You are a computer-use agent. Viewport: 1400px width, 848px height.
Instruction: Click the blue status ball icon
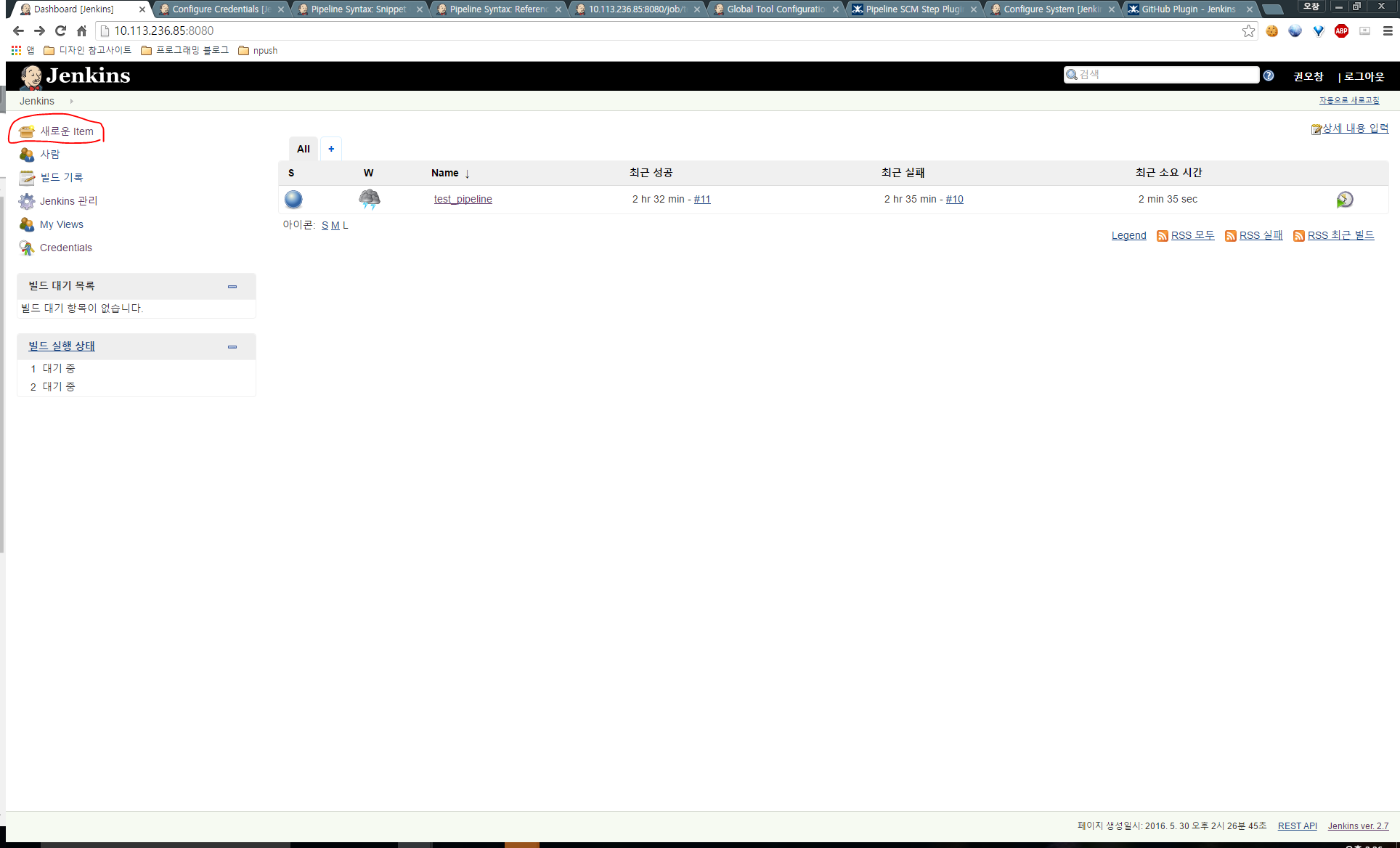293,199
